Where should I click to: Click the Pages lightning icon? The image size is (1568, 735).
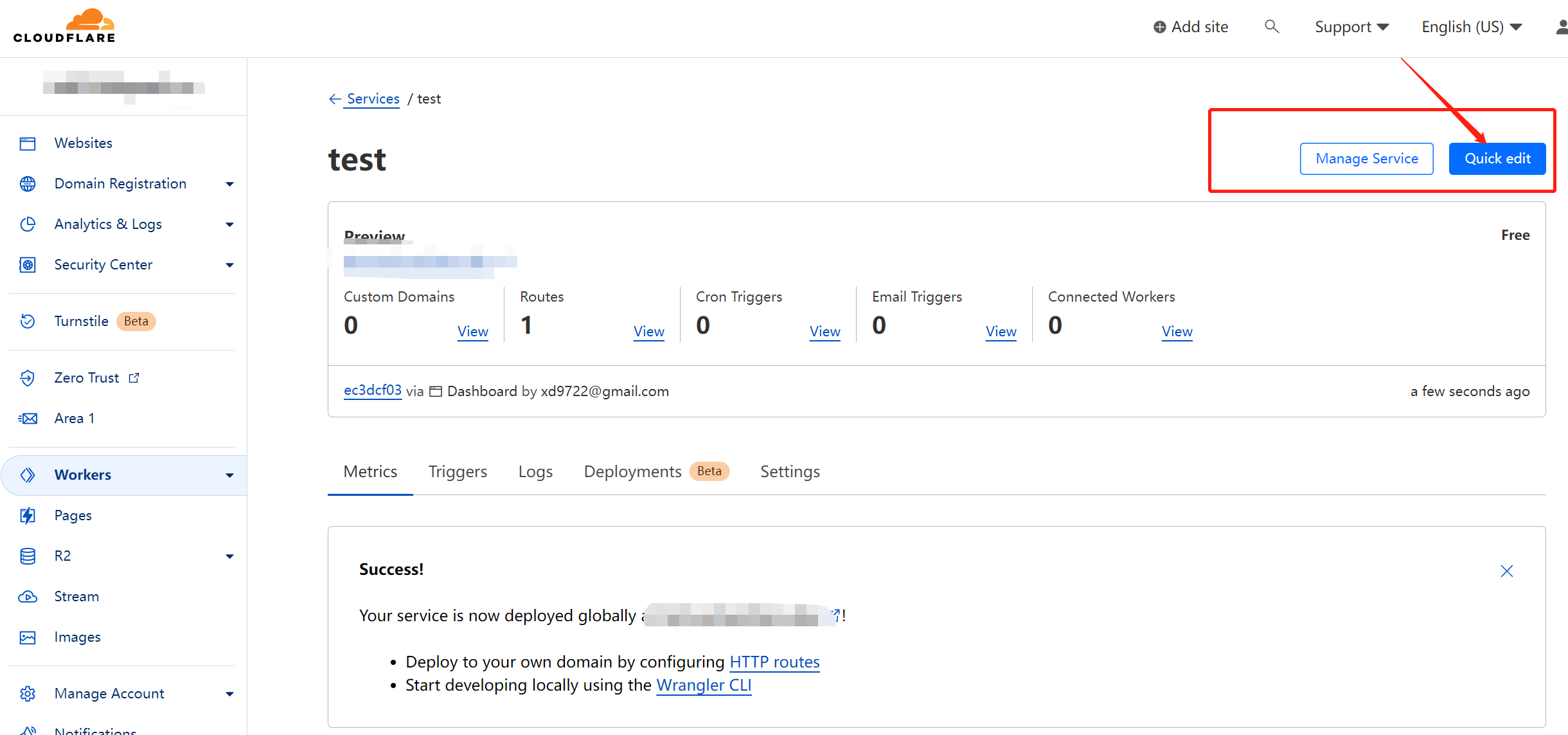point(28,516)
